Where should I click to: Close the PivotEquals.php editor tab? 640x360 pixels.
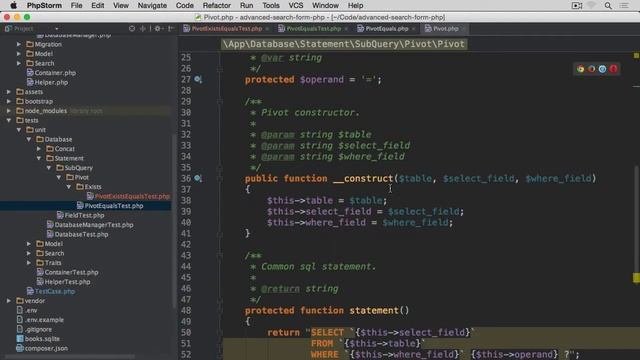tap(413, 29)
